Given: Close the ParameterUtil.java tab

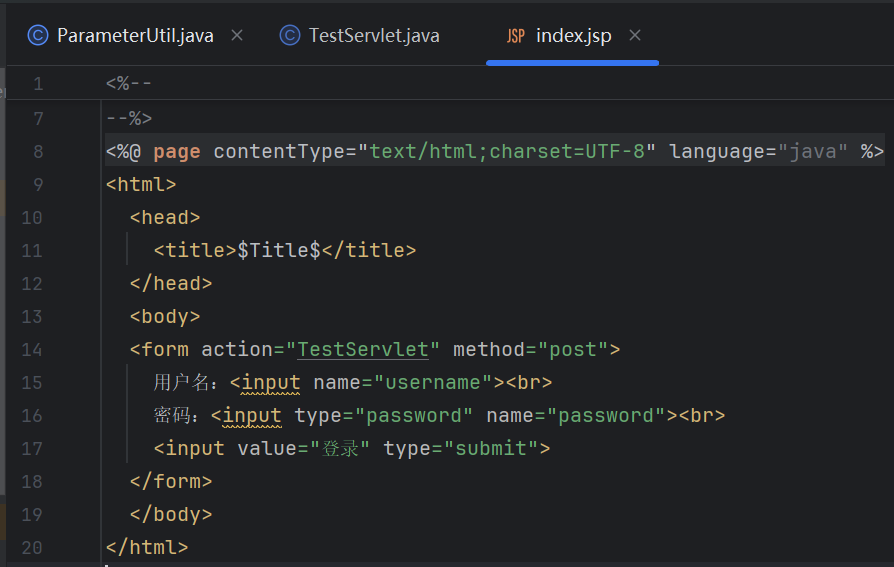Looking at the screenshot, I should tap(237, 35).
